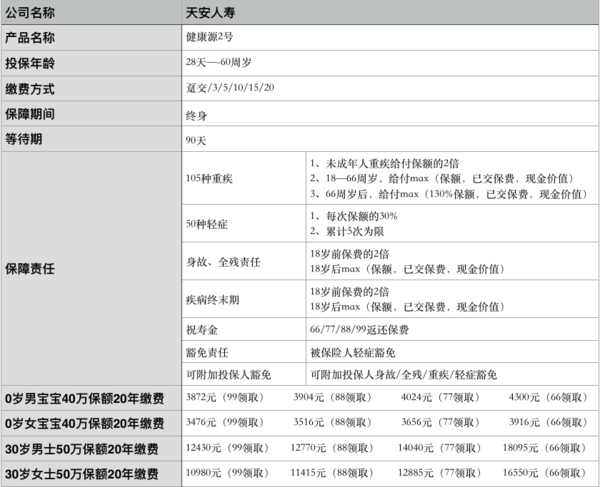Click line '1、每次保额的30%'

coord(354,216)
